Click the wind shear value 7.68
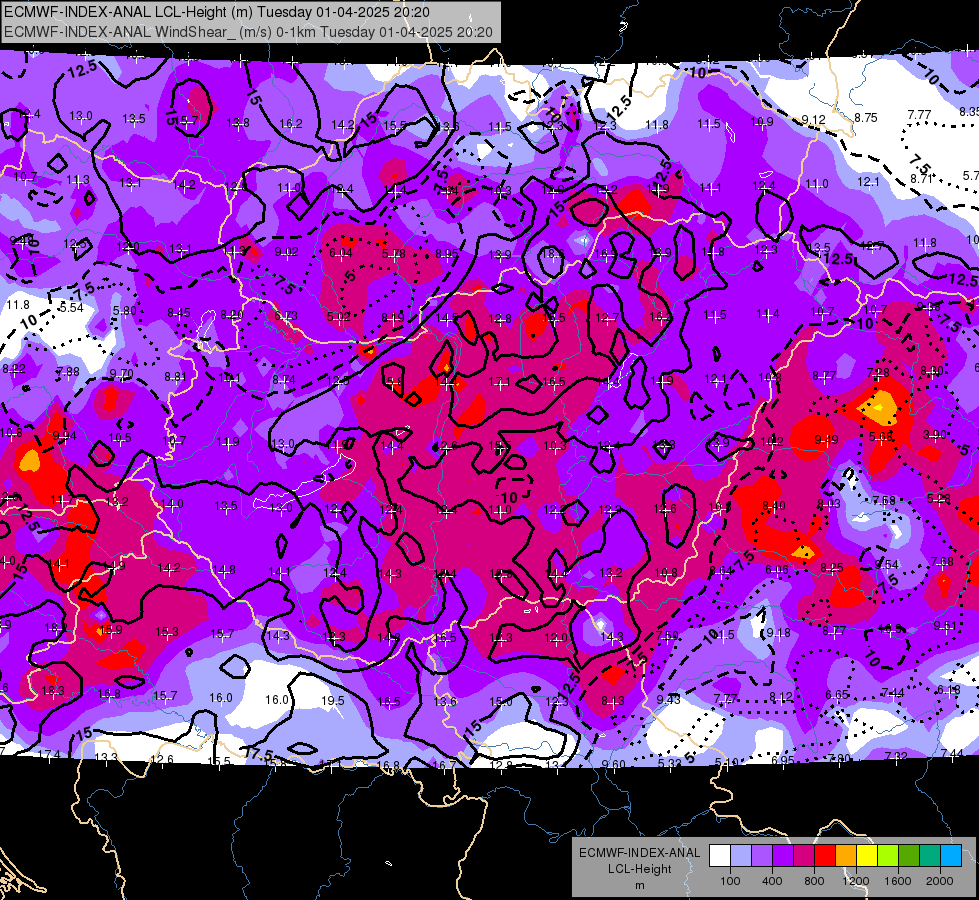The width and height of the screenshot is (979, 900). [x=942, y=561]
